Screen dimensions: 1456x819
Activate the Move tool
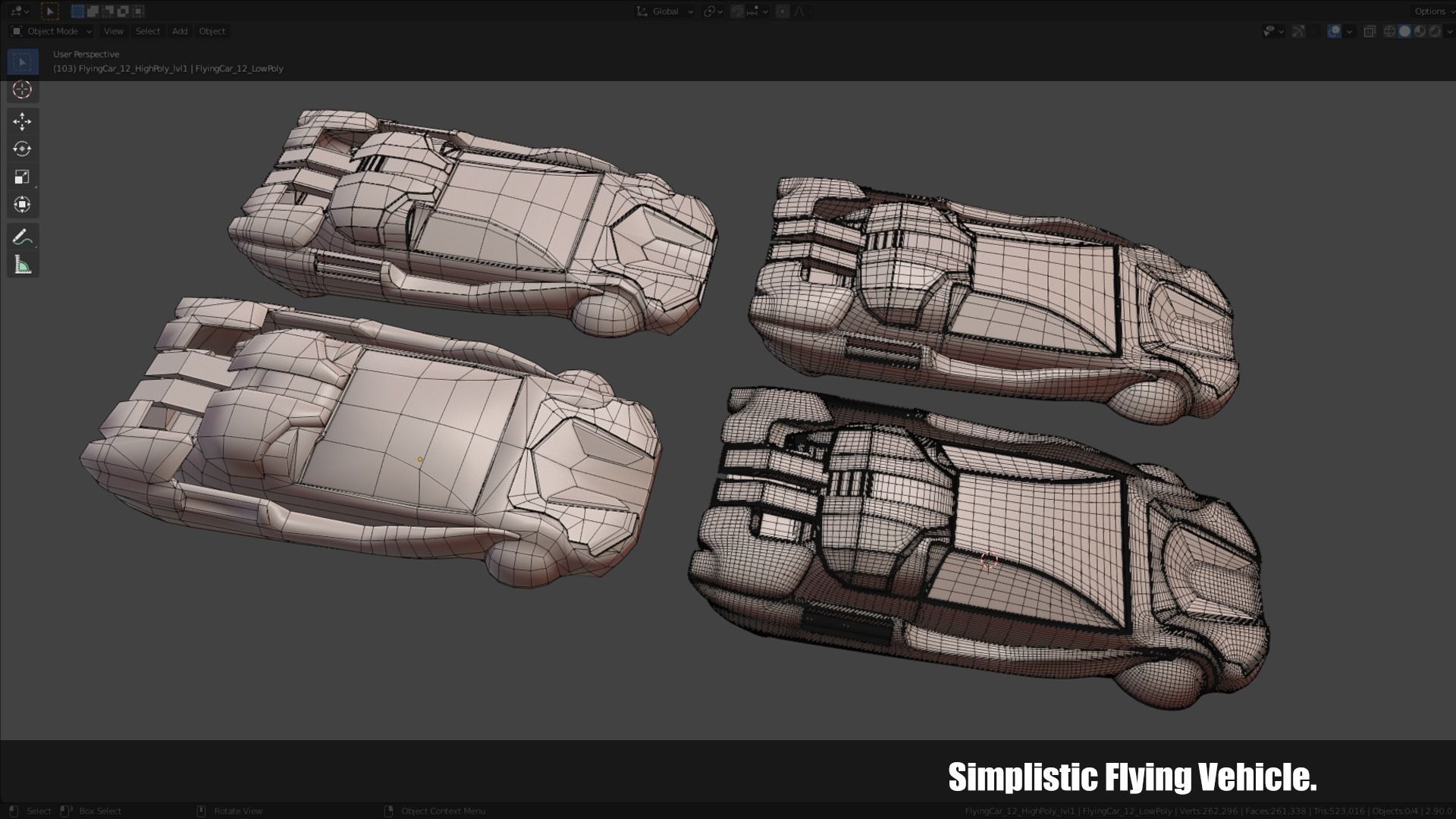click(22, 121)
